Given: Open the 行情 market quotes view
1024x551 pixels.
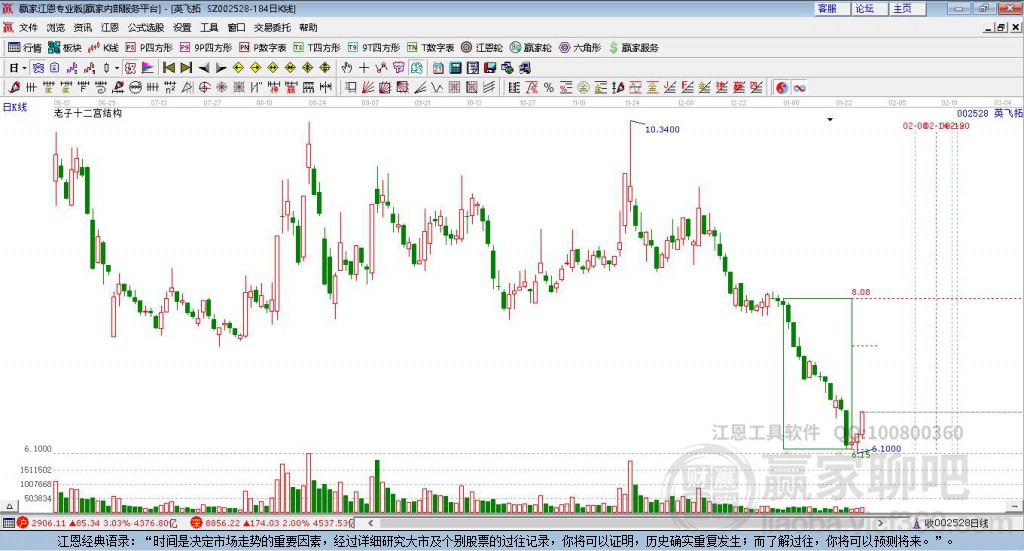Looking at the screenshot, I should click(x=26, y=47).
